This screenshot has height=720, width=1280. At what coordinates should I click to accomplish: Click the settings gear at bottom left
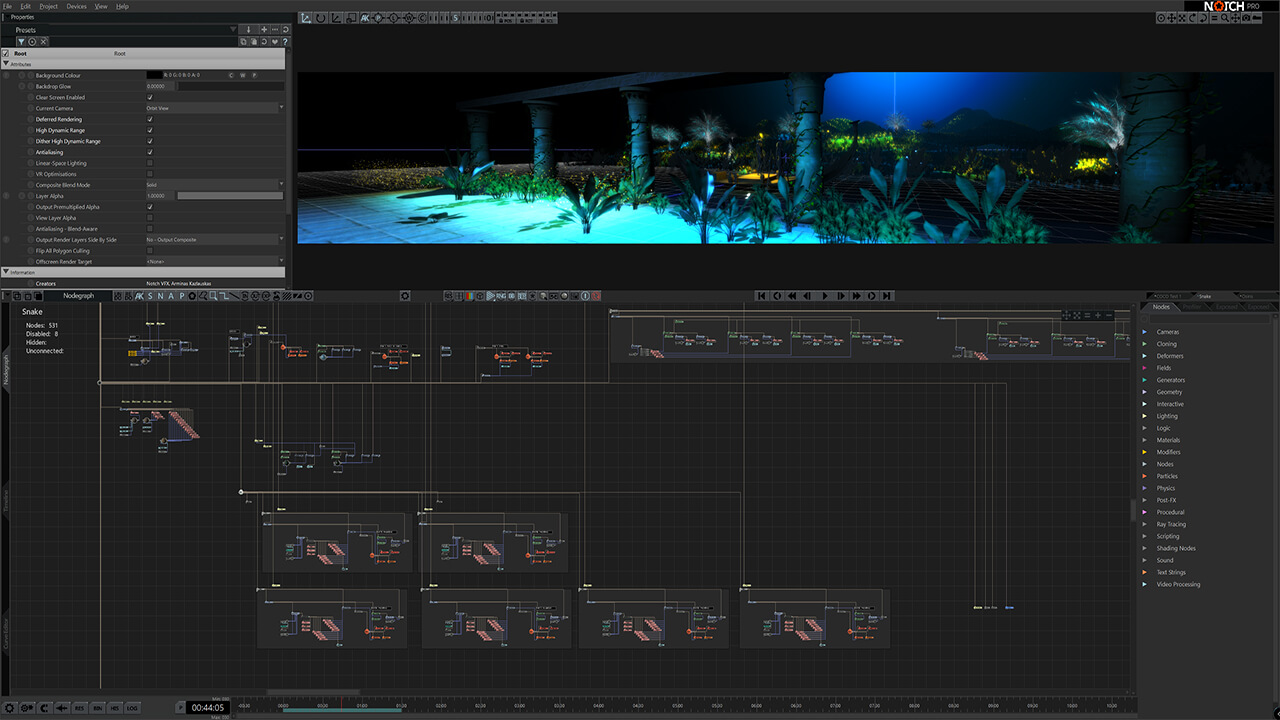pyautogui.click(x=9, y=708)
